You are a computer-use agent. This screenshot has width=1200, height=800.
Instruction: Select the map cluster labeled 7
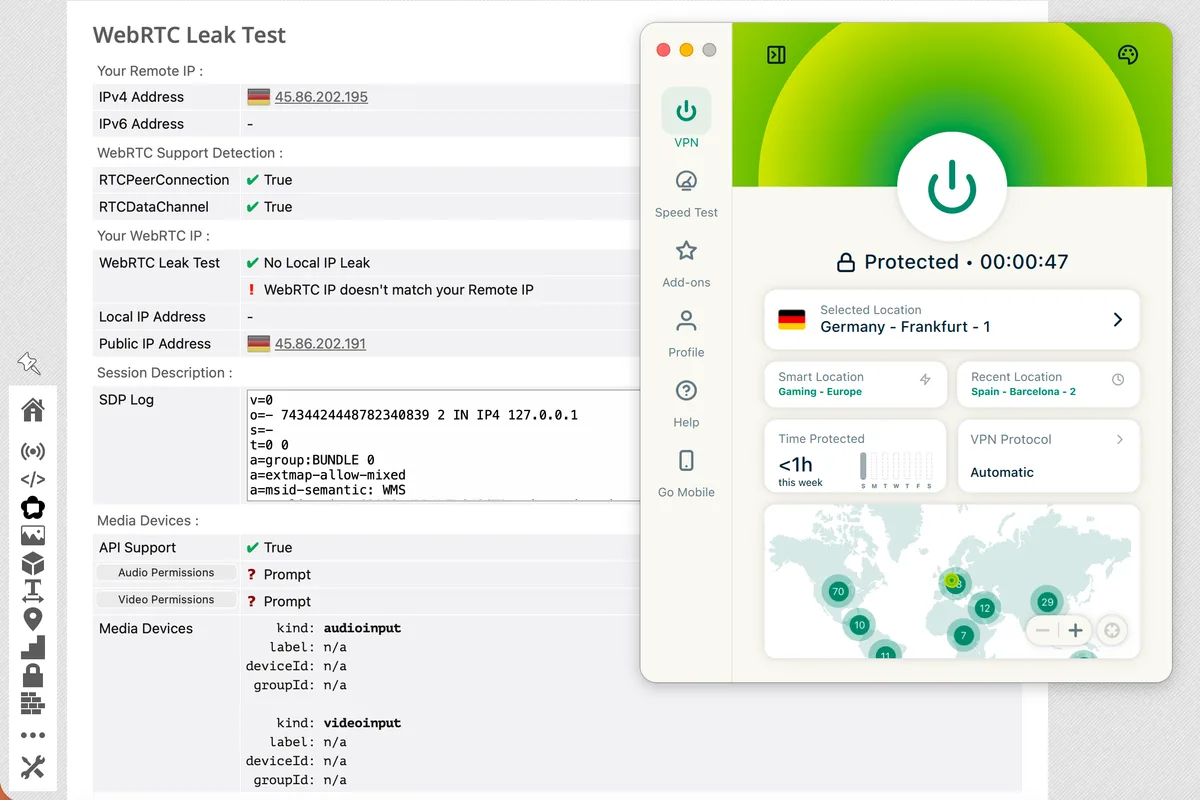pos(964,635)
